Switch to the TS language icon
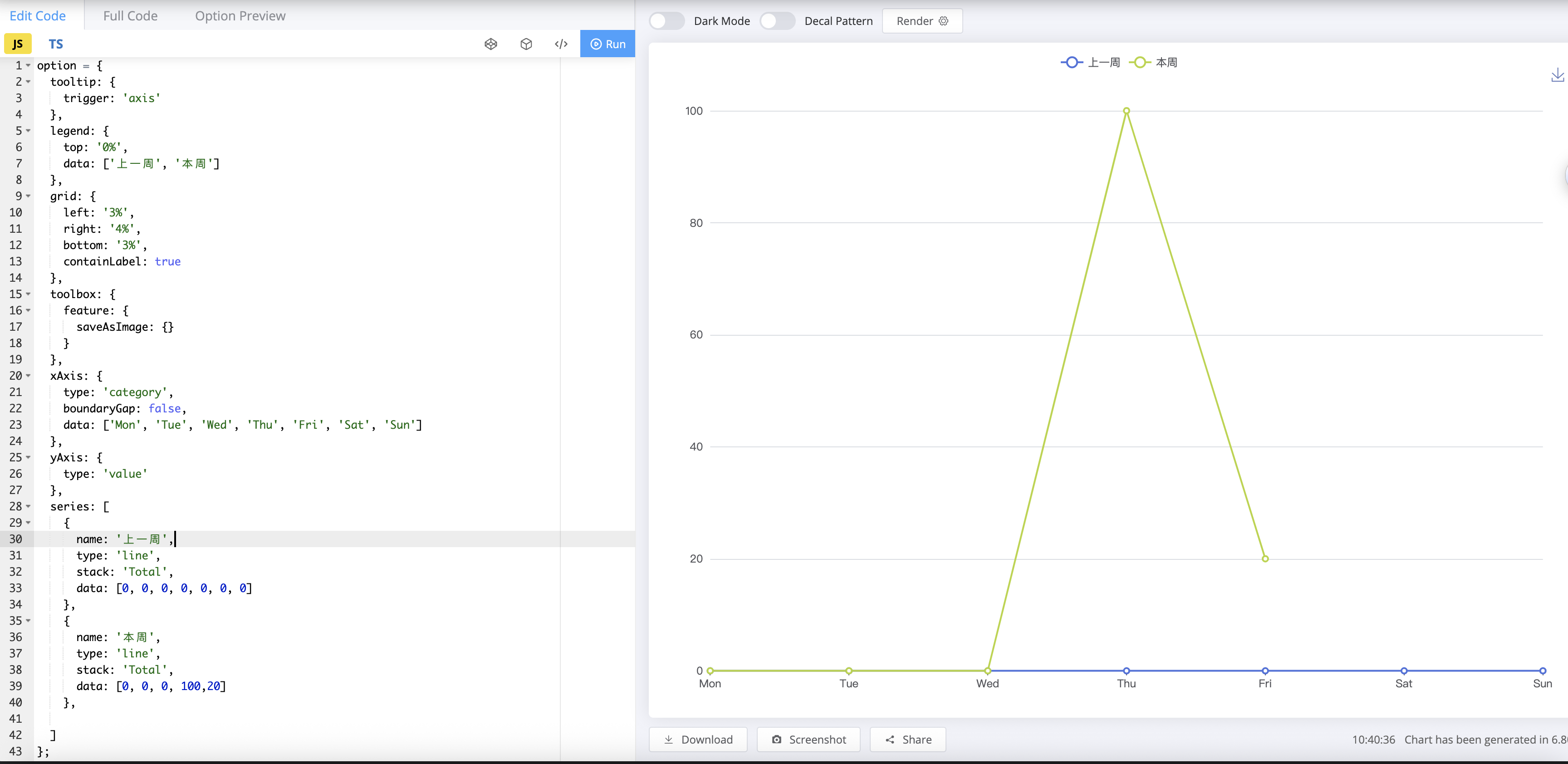The width and height of the screenshot is (1568, 764). pyautogui.click(x=55, y=44)
